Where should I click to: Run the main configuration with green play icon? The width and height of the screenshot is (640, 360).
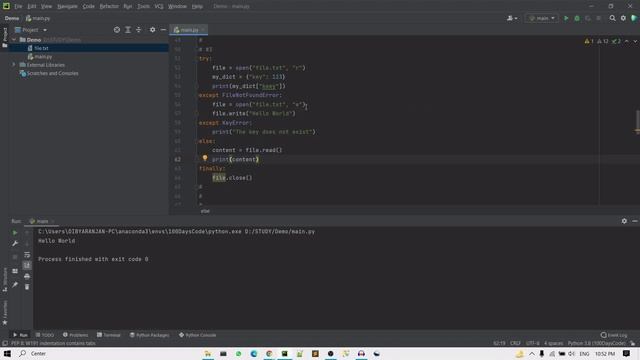click(566, 18)
